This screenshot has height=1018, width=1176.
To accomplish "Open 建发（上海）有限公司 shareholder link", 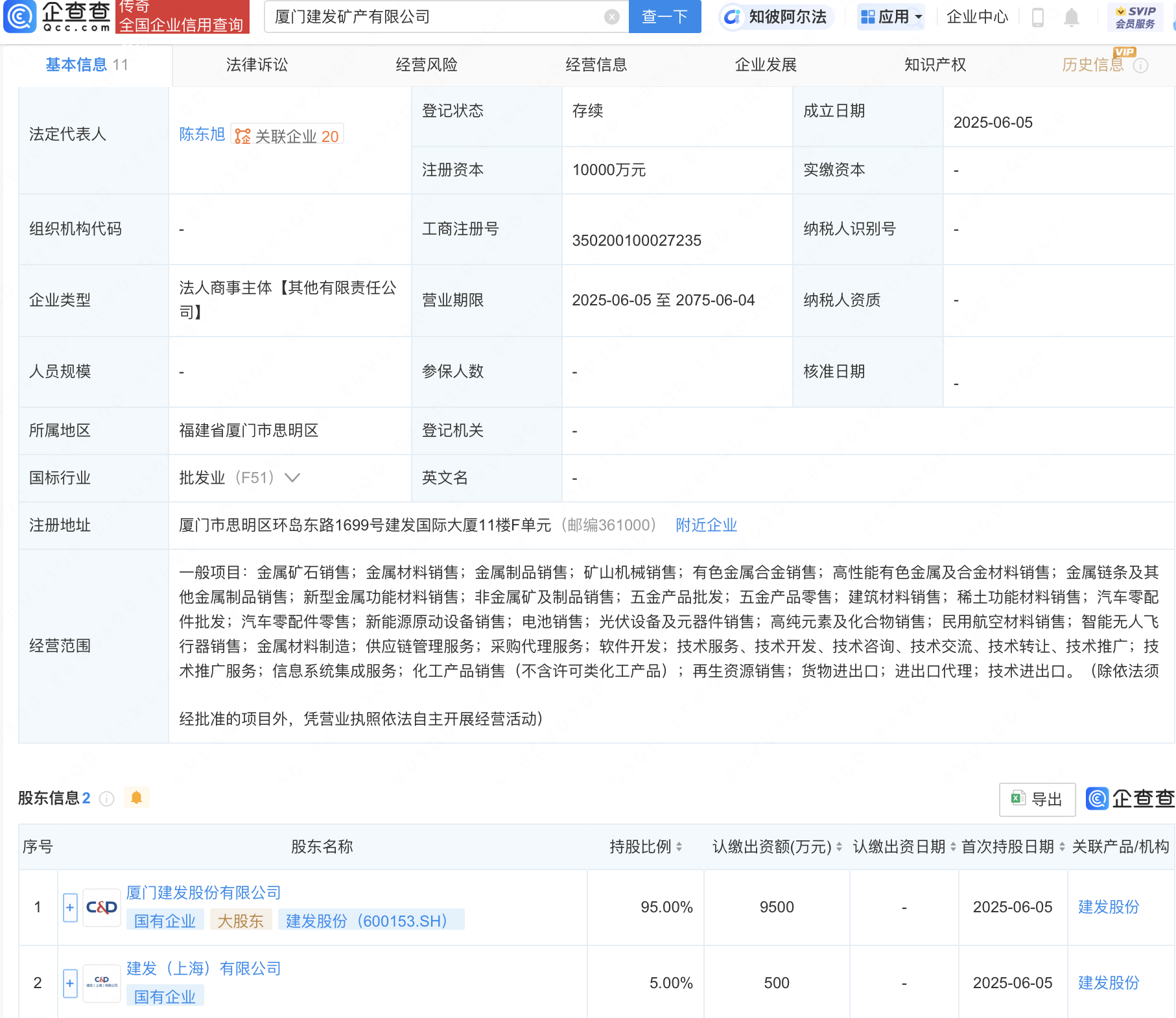I will pyautogui.click(x=204, y=969).
